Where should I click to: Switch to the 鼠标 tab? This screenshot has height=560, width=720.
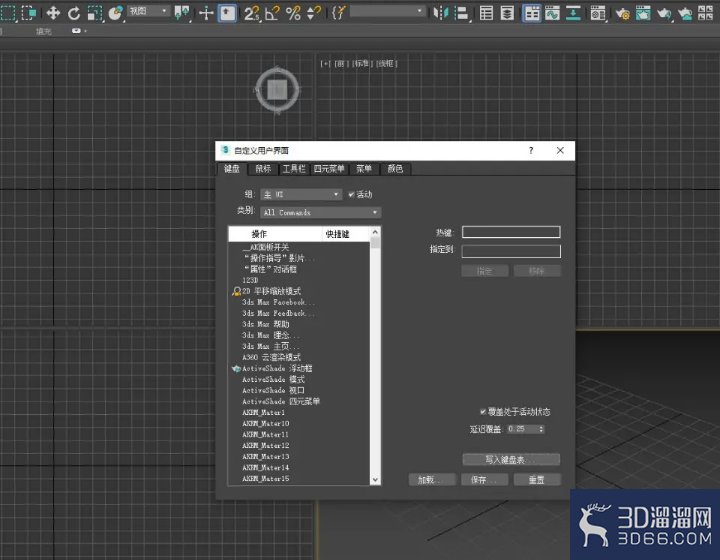point(263,169)
